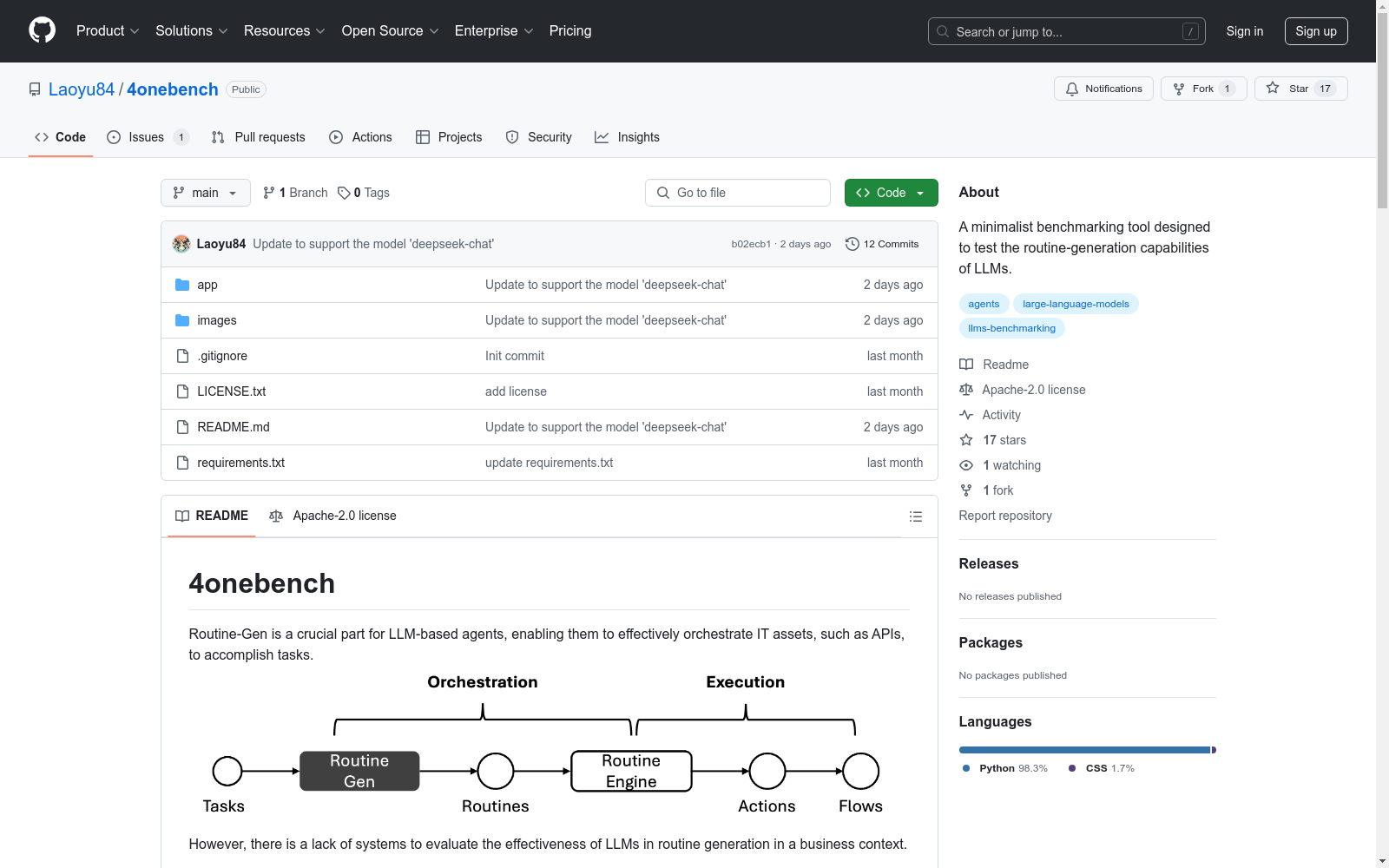The height and width of the screenshot is (868, 1389).
Task: Expand the Open Source dropdown menu
Action: (x=391, y=30)
